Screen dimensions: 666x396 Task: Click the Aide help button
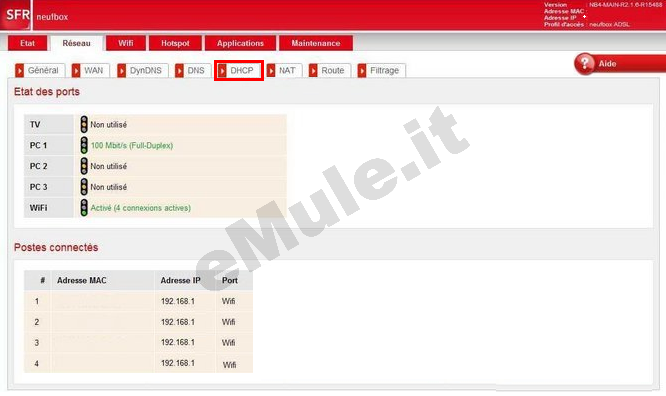[620, 64]
